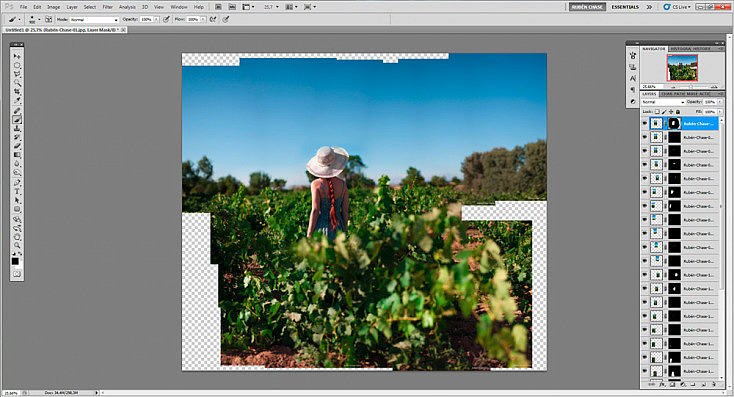Toggle the Brush panel from options bar
734x397 pixels.
coord(49,20)
